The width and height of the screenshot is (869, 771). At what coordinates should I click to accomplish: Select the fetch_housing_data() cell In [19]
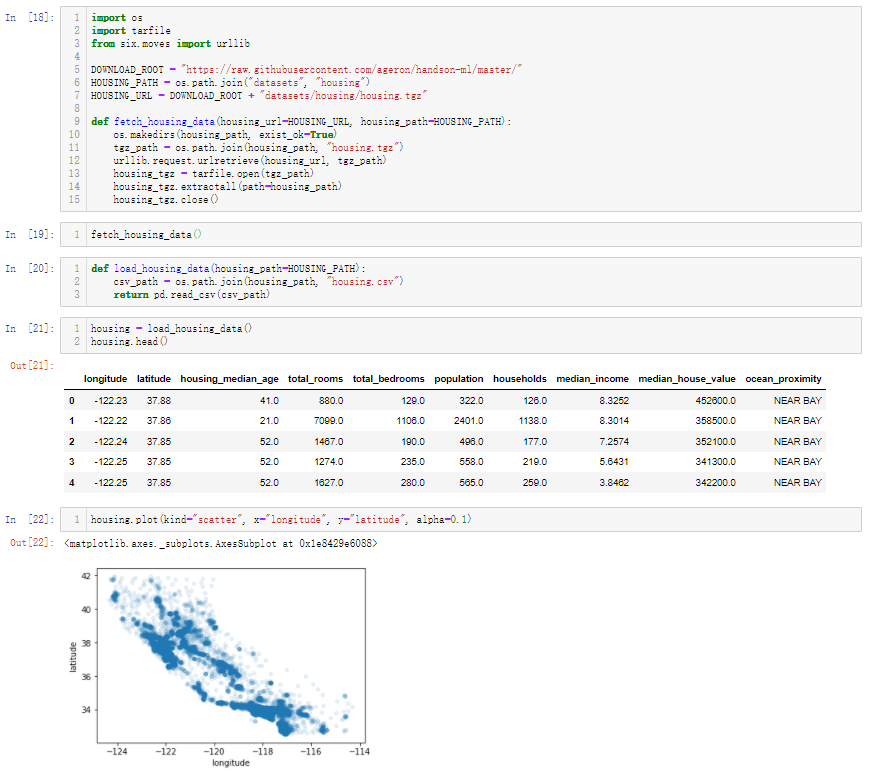[461, 234]
